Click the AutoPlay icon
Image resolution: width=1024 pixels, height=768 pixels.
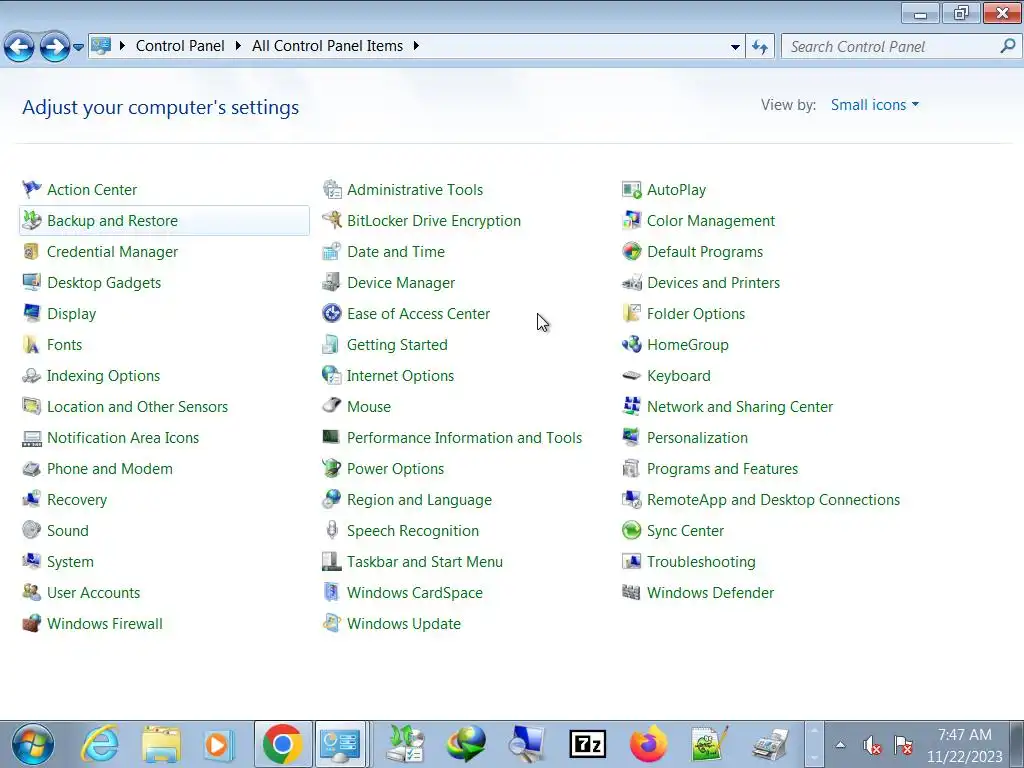[632, 189]
